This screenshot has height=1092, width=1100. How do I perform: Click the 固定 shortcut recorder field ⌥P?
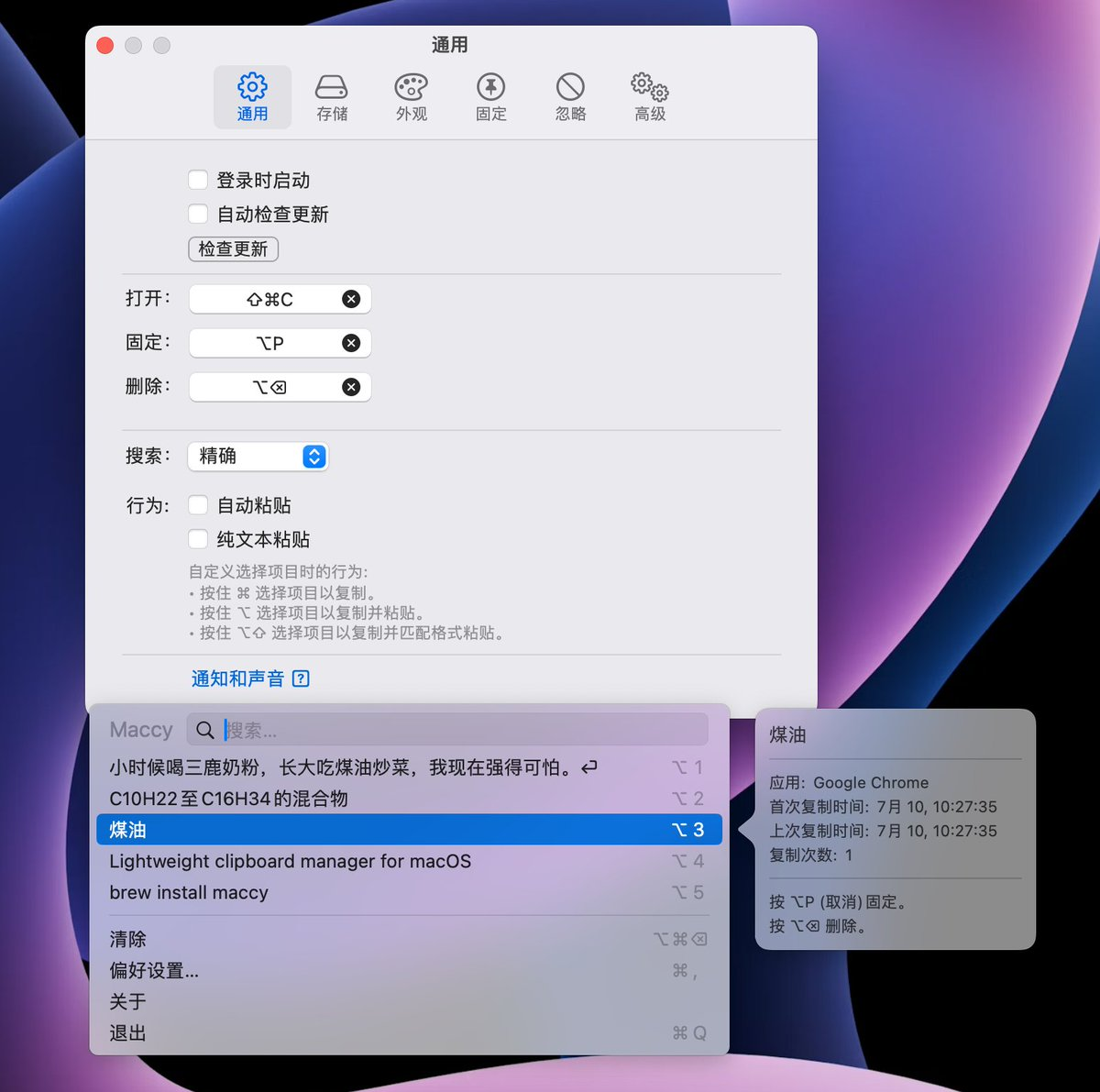pos(280,343)
